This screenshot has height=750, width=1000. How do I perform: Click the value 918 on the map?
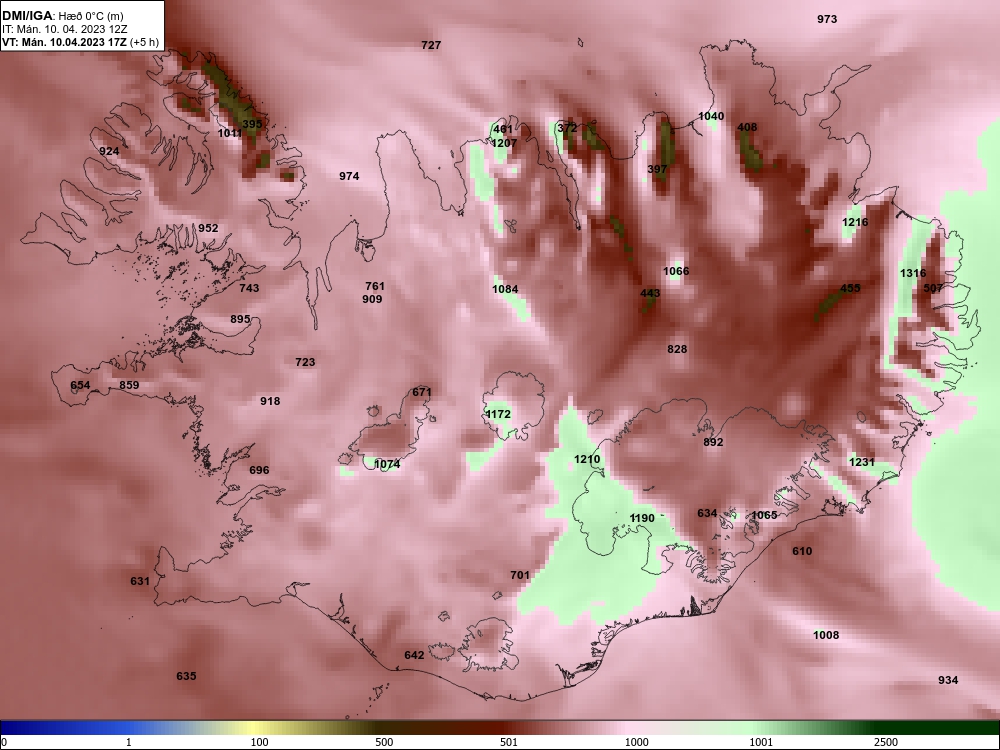[270, 401]
